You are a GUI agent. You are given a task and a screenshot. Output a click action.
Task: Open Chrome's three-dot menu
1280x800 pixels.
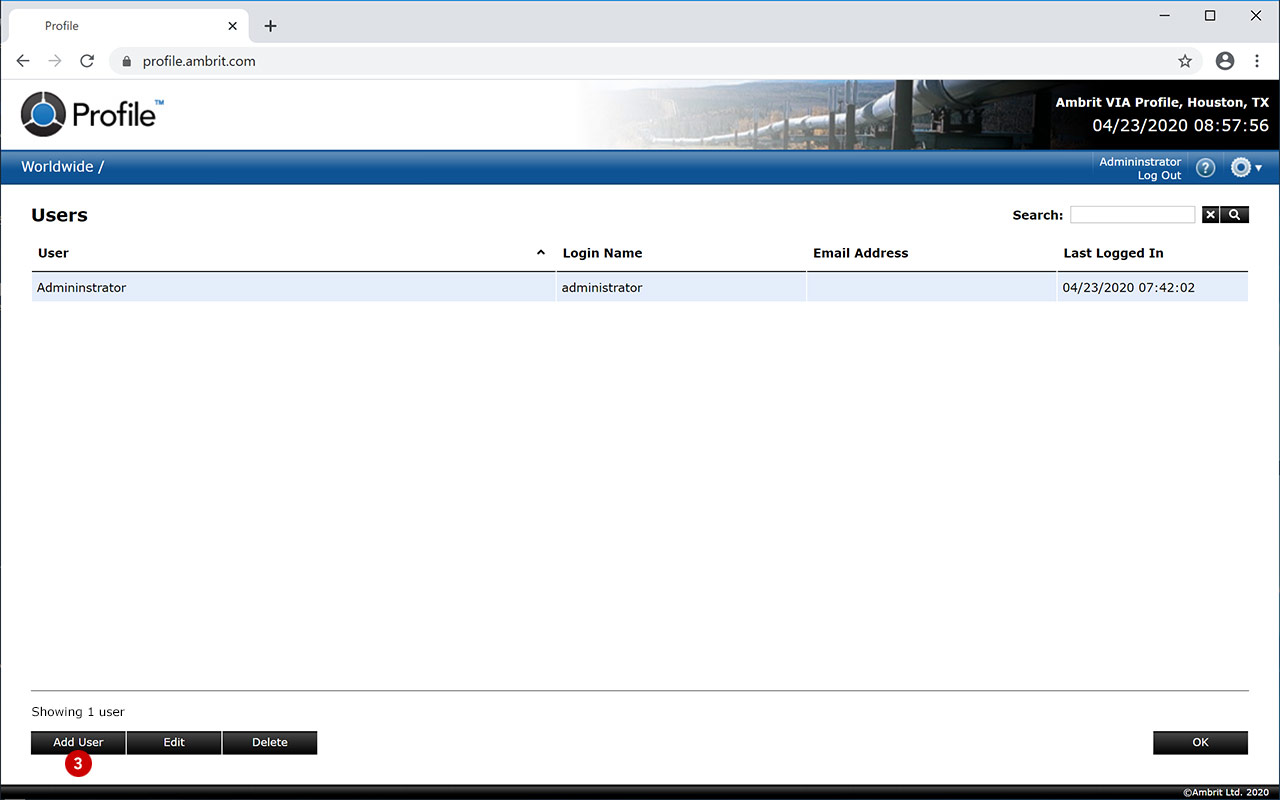[1257, 61]
